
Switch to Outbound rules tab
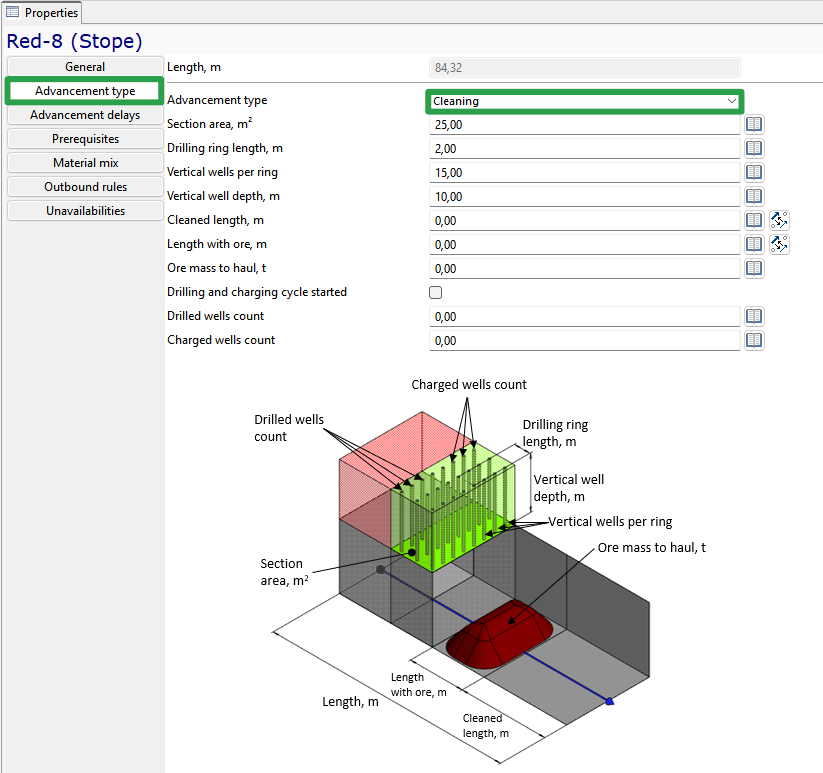[x=85, y=187]
